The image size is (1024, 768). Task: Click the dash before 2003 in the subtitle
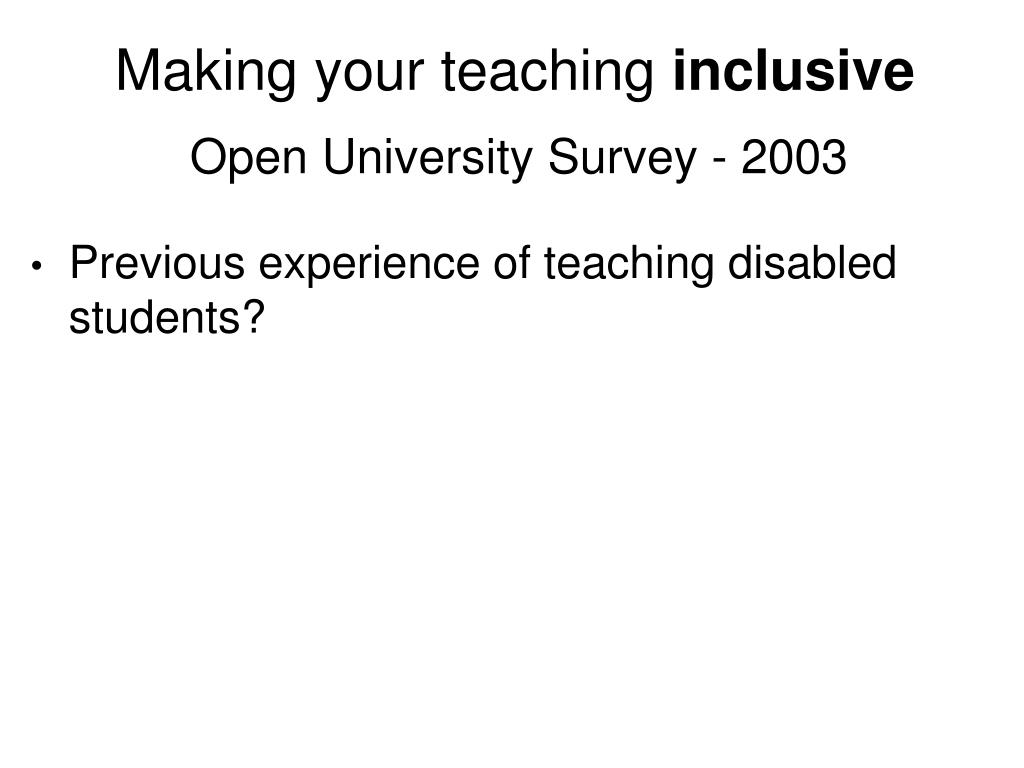(x=719, y=162)
